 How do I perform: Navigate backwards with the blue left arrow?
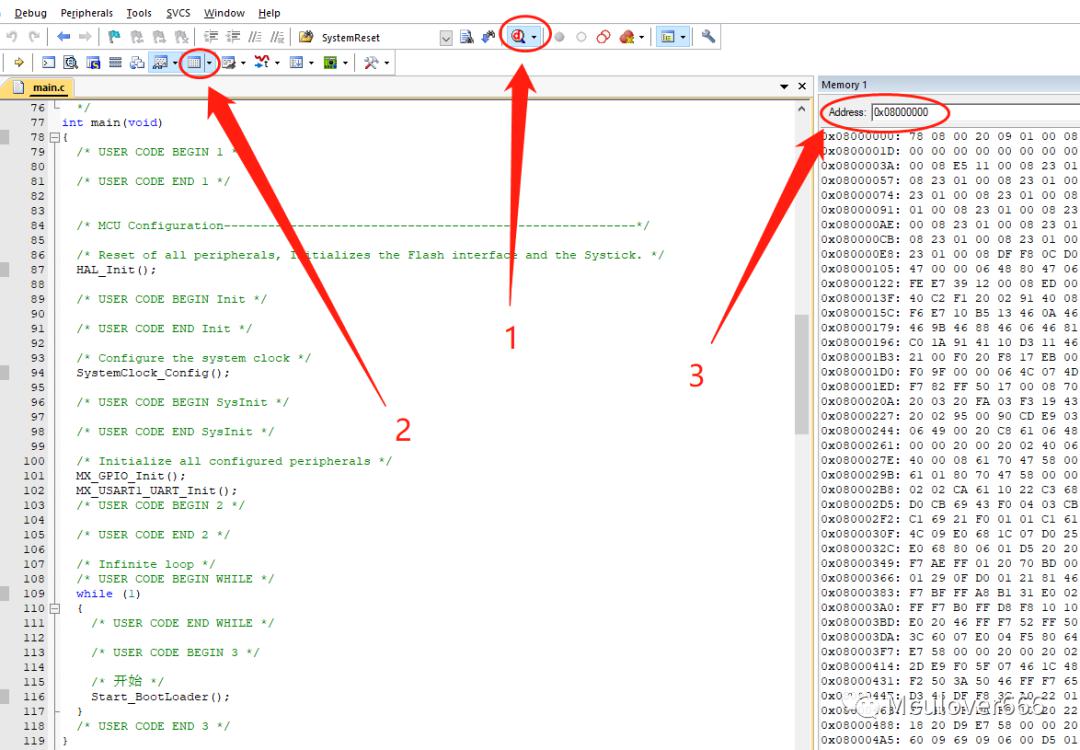coord(63,37)
